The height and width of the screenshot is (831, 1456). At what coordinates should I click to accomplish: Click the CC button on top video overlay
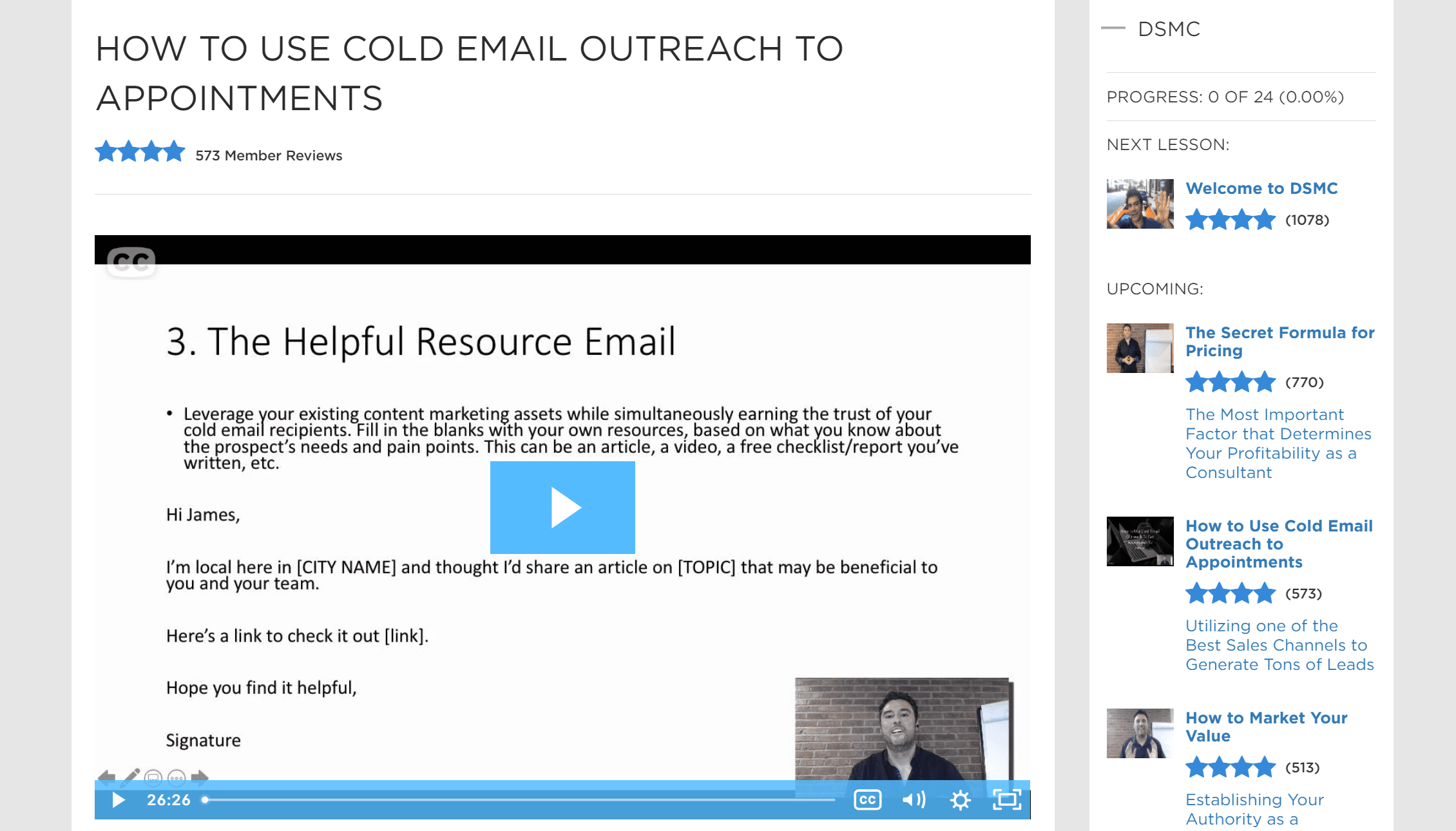(130, 260)
